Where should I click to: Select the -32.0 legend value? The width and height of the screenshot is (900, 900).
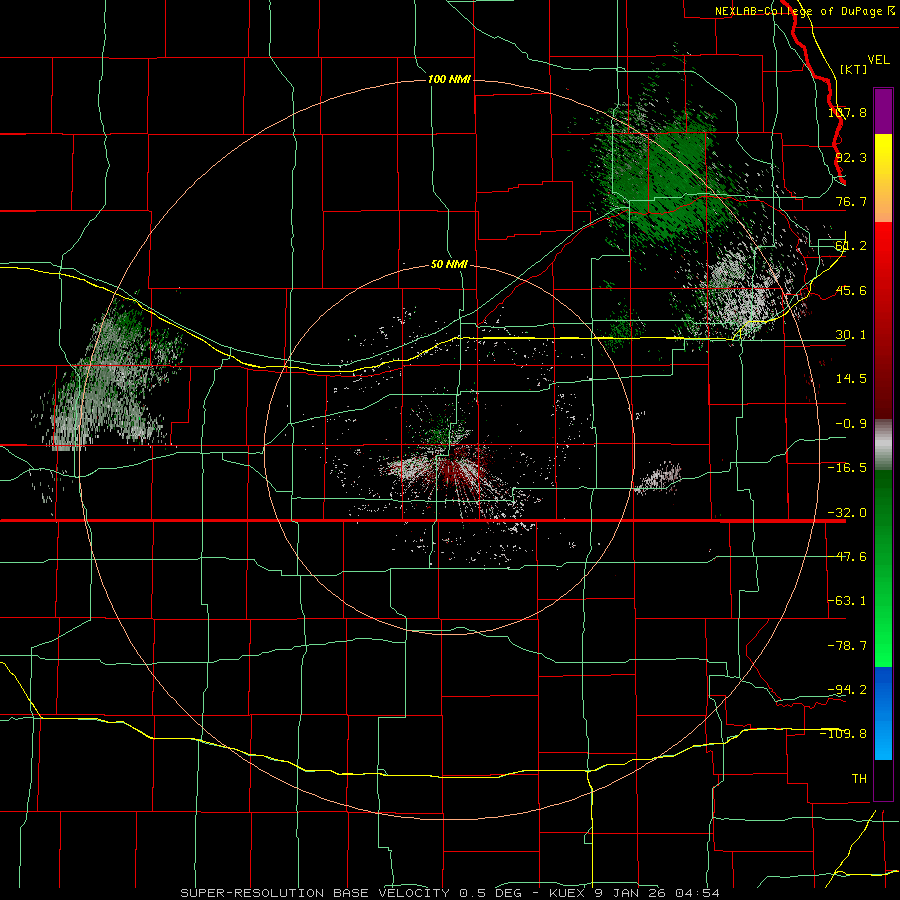click(847, 513)
